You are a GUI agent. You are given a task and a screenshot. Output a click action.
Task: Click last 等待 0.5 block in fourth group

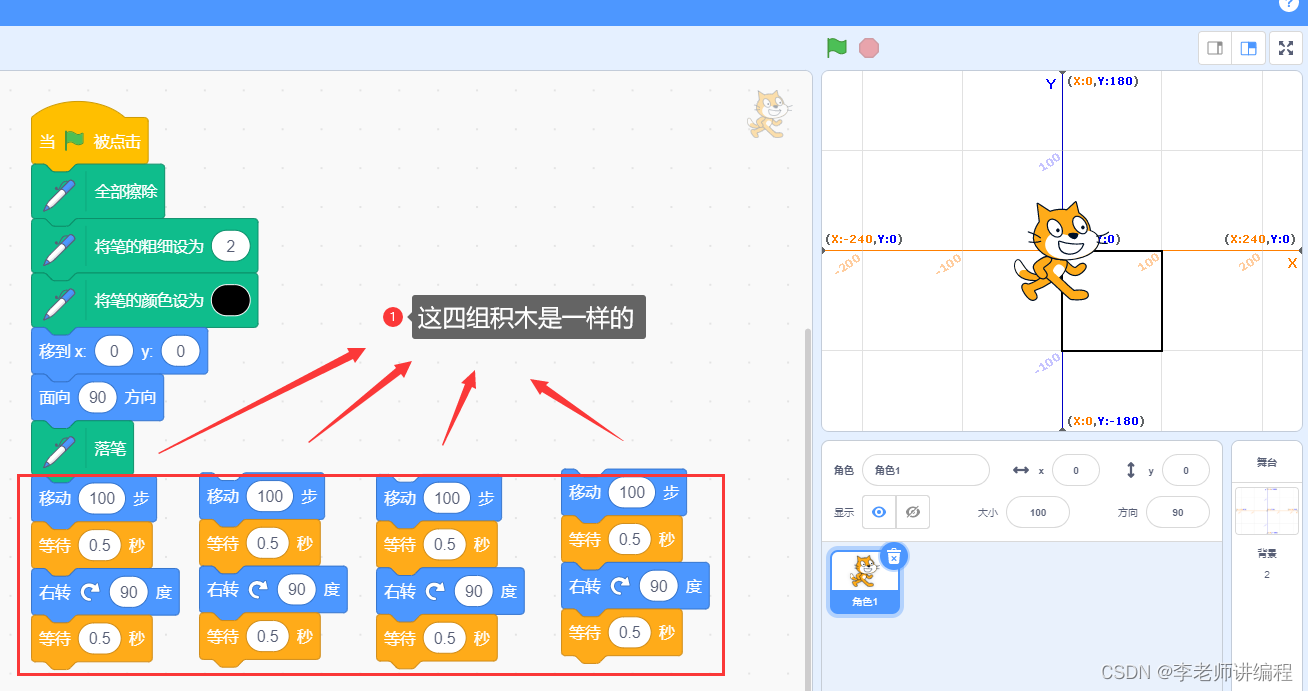coord(622,633)
